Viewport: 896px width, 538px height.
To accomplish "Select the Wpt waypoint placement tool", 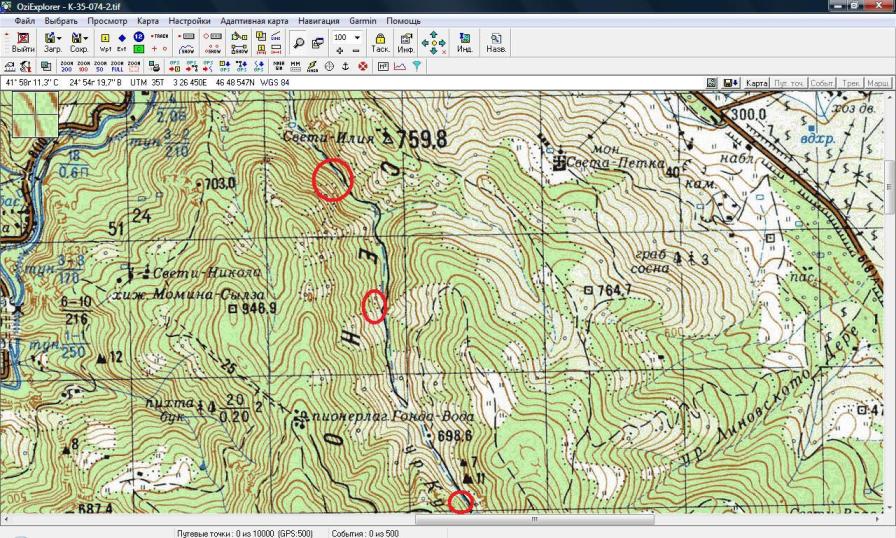I will 105,42.
